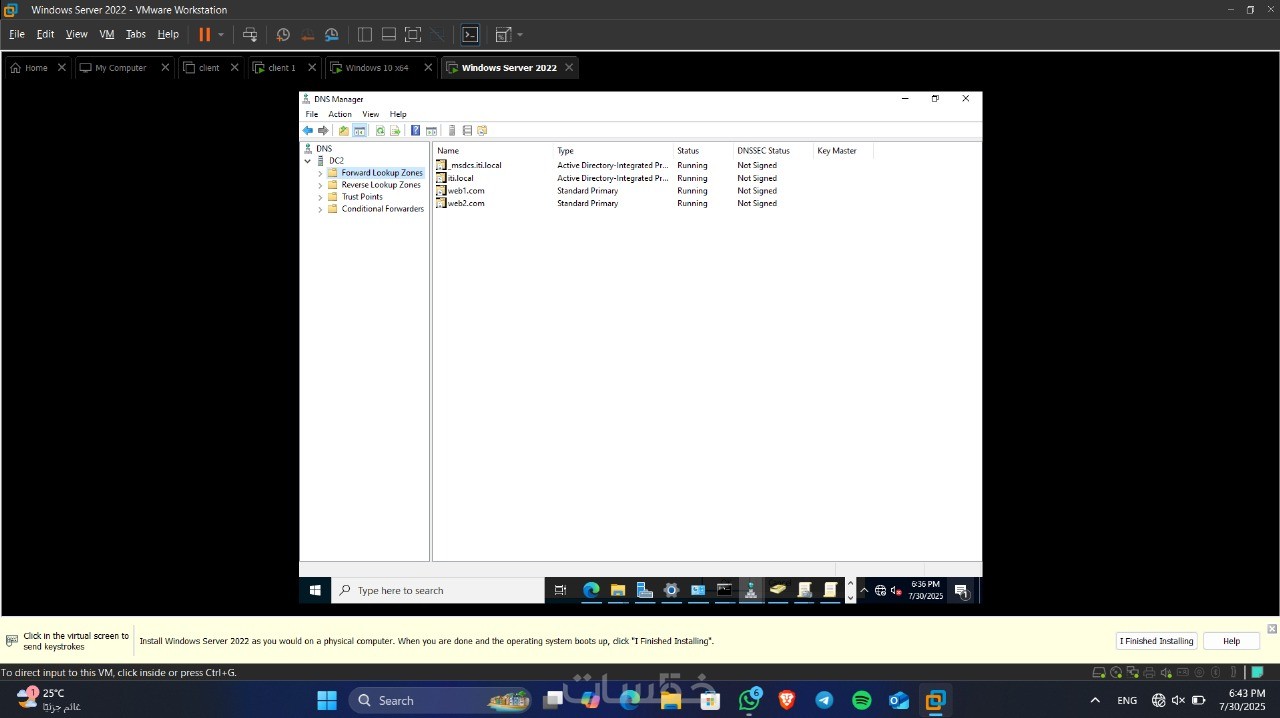1280x718 pixels.
Task: Select the web2.com zone
Action: [x=466, y=203]
